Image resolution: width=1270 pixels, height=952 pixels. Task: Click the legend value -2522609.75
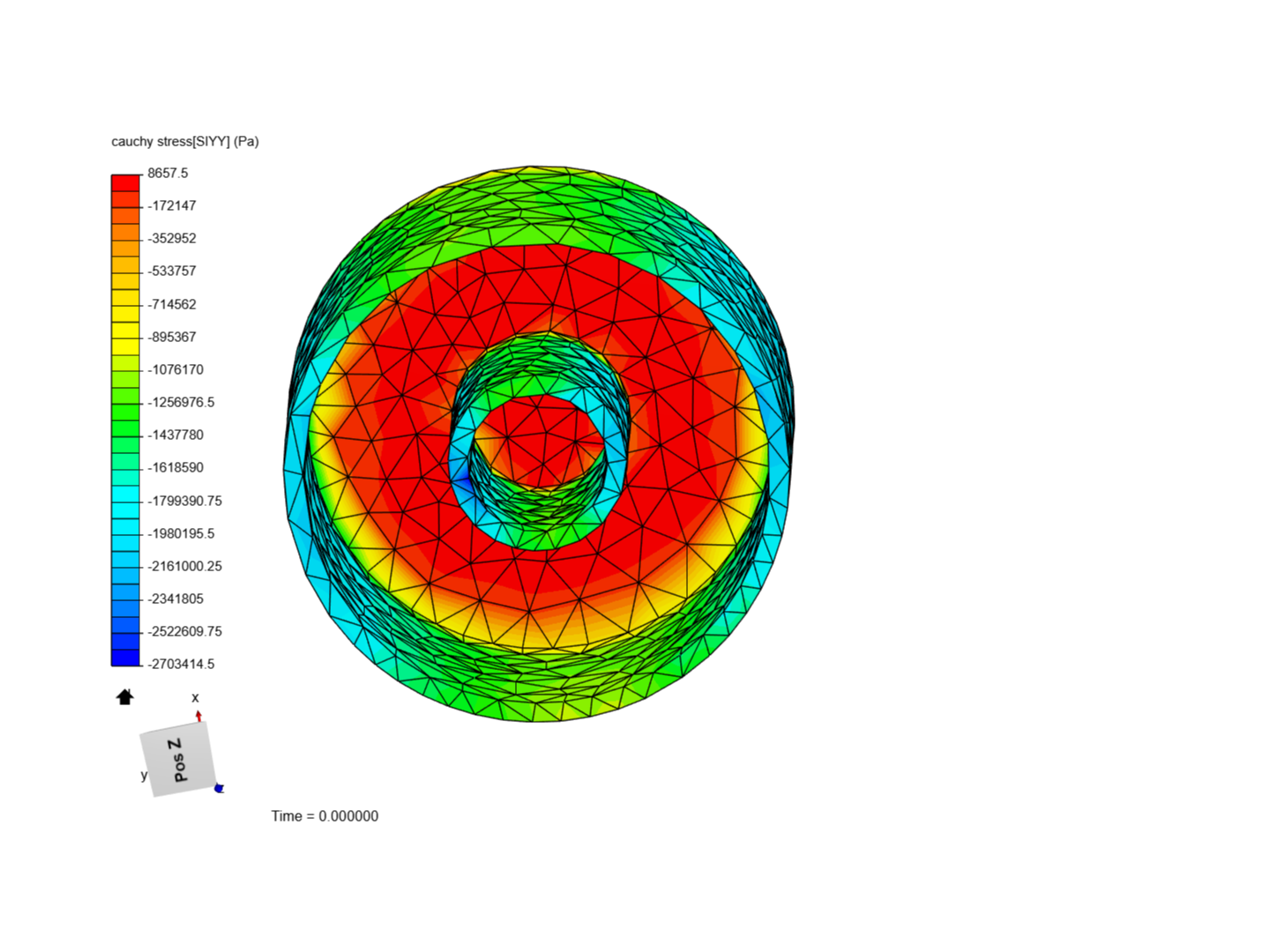185,631
